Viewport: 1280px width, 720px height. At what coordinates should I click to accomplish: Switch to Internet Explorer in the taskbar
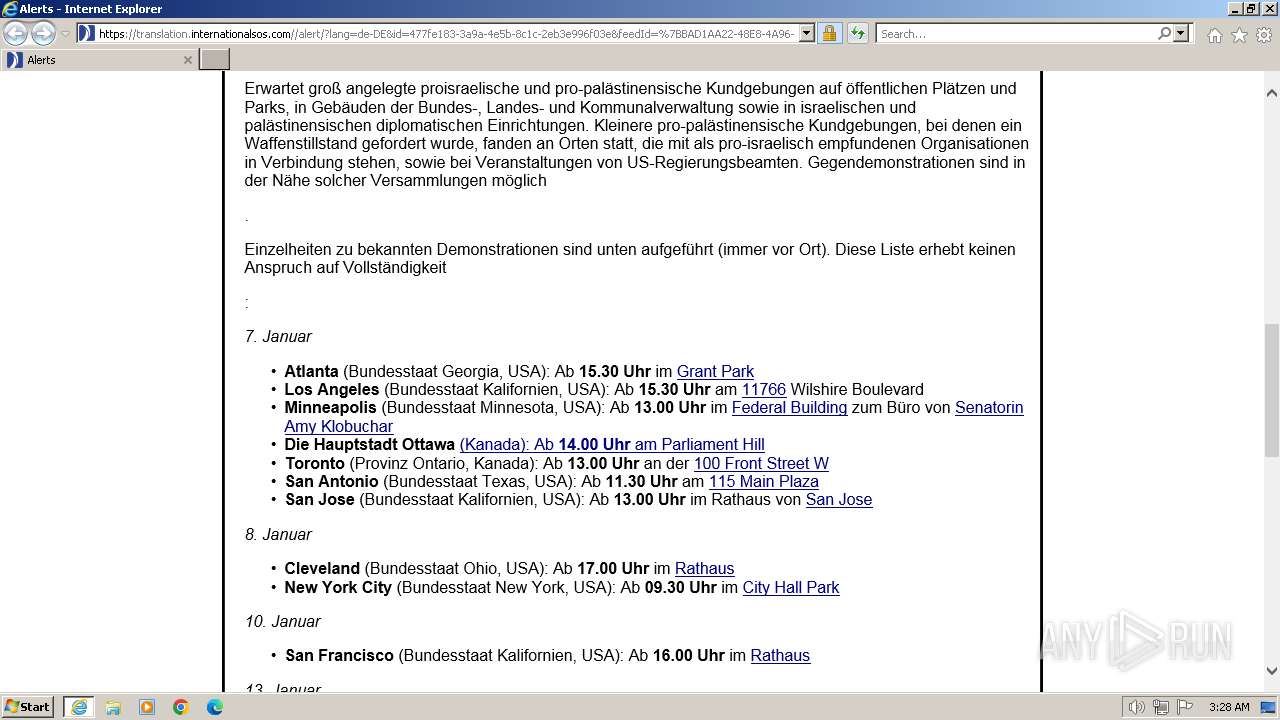78,707
